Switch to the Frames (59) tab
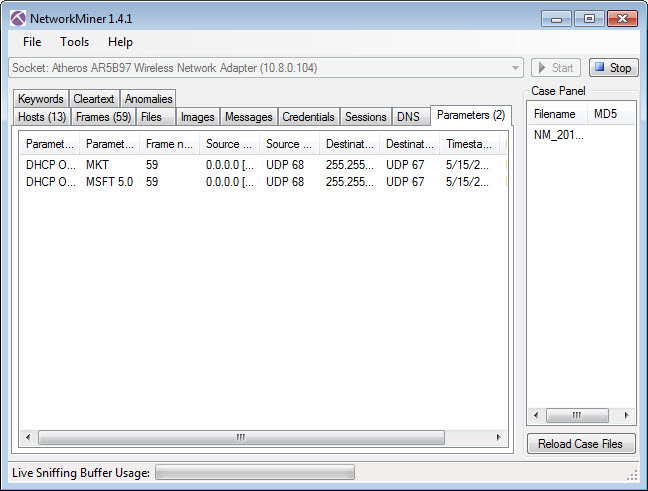 pyautogui.click(x=103, y=117)
